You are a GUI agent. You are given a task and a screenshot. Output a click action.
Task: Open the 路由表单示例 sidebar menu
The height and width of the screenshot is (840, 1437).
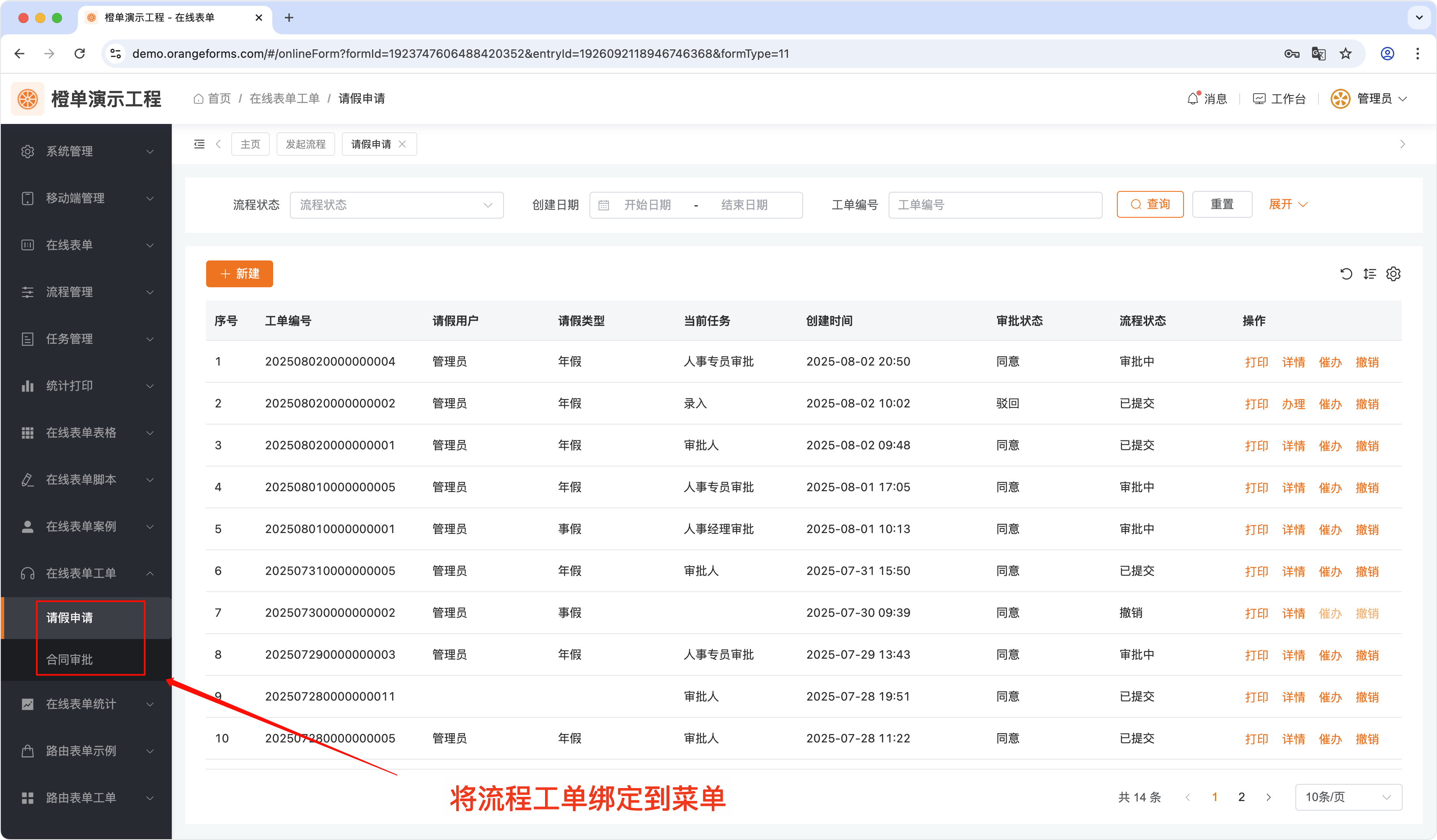click(x=86, y=751)
